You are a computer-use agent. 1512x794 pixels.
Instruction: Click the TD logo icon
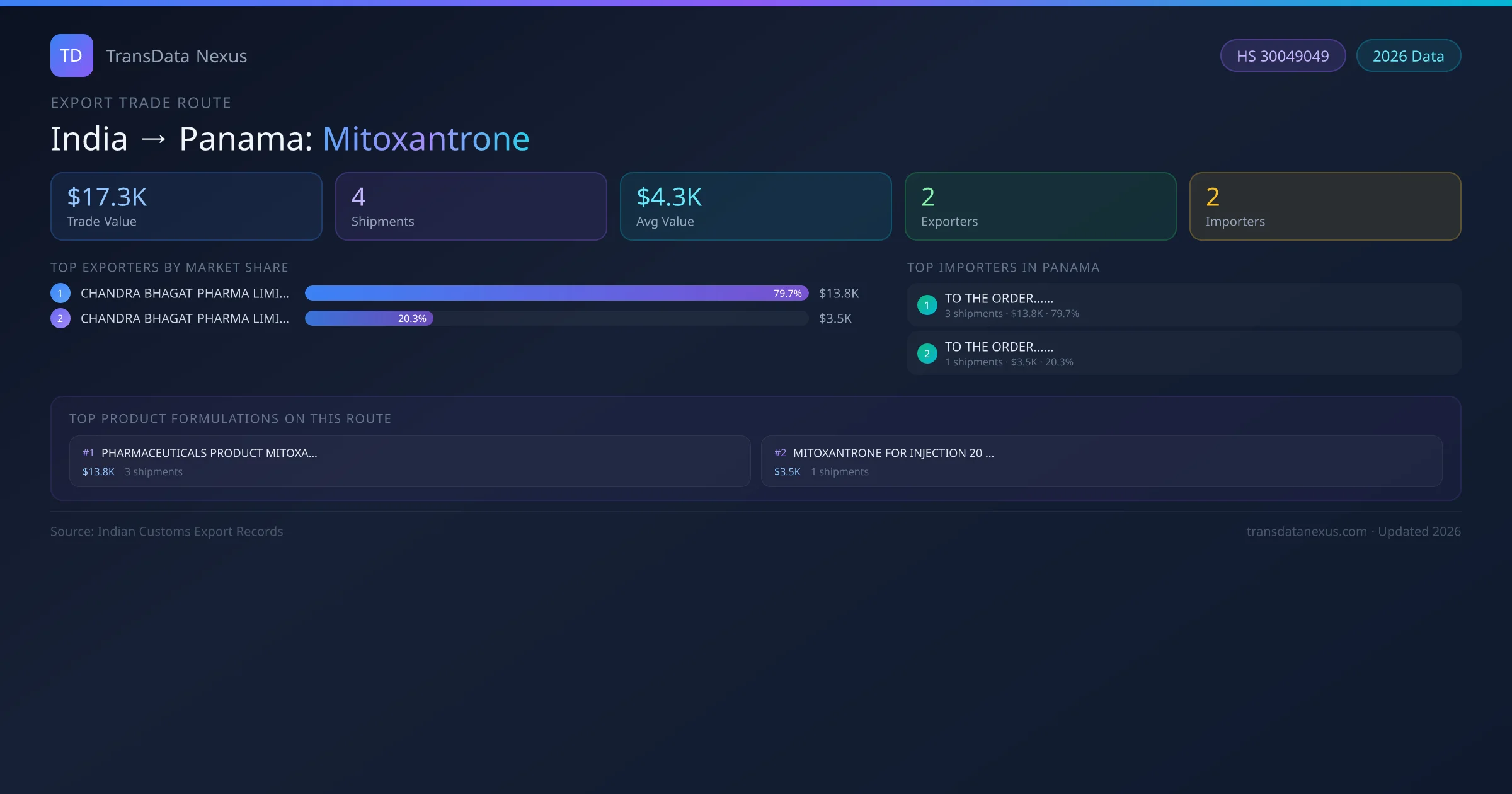click(x=71, y=55)
